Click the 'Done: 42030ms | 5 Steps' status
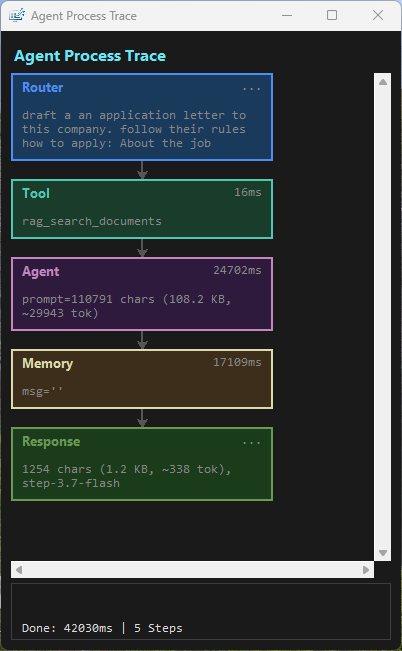The width and height of the screenshot is (402, 651). click(x=102, y=628)
